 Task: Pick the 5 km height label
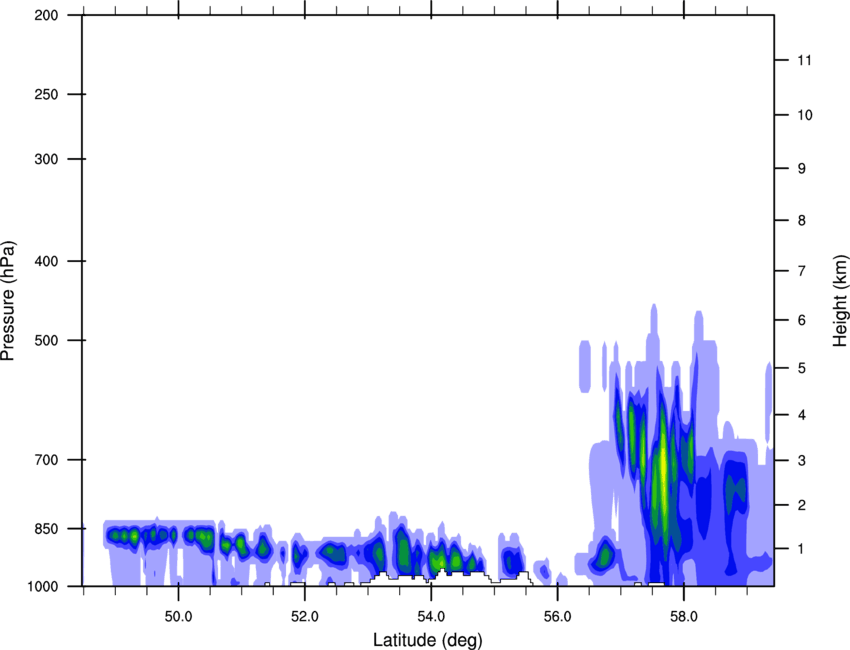coord(802,368)
